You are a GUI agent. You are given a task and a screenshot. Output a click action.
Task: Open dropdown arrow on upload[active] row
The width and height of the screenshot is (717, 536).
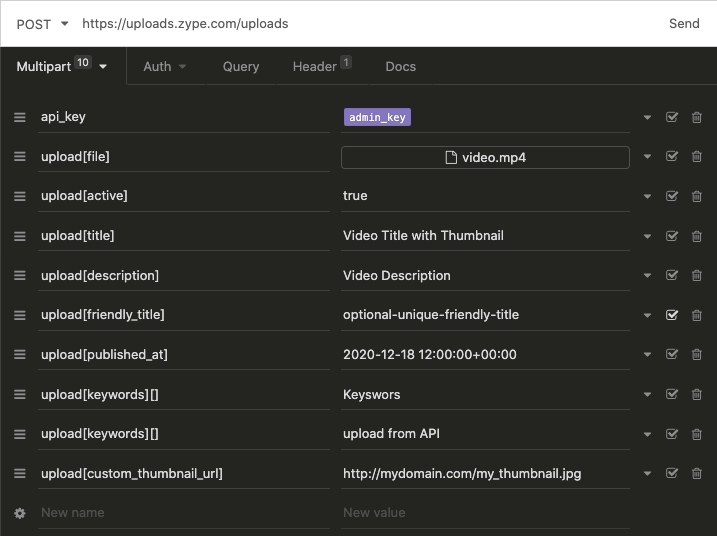tap(647, 196)
